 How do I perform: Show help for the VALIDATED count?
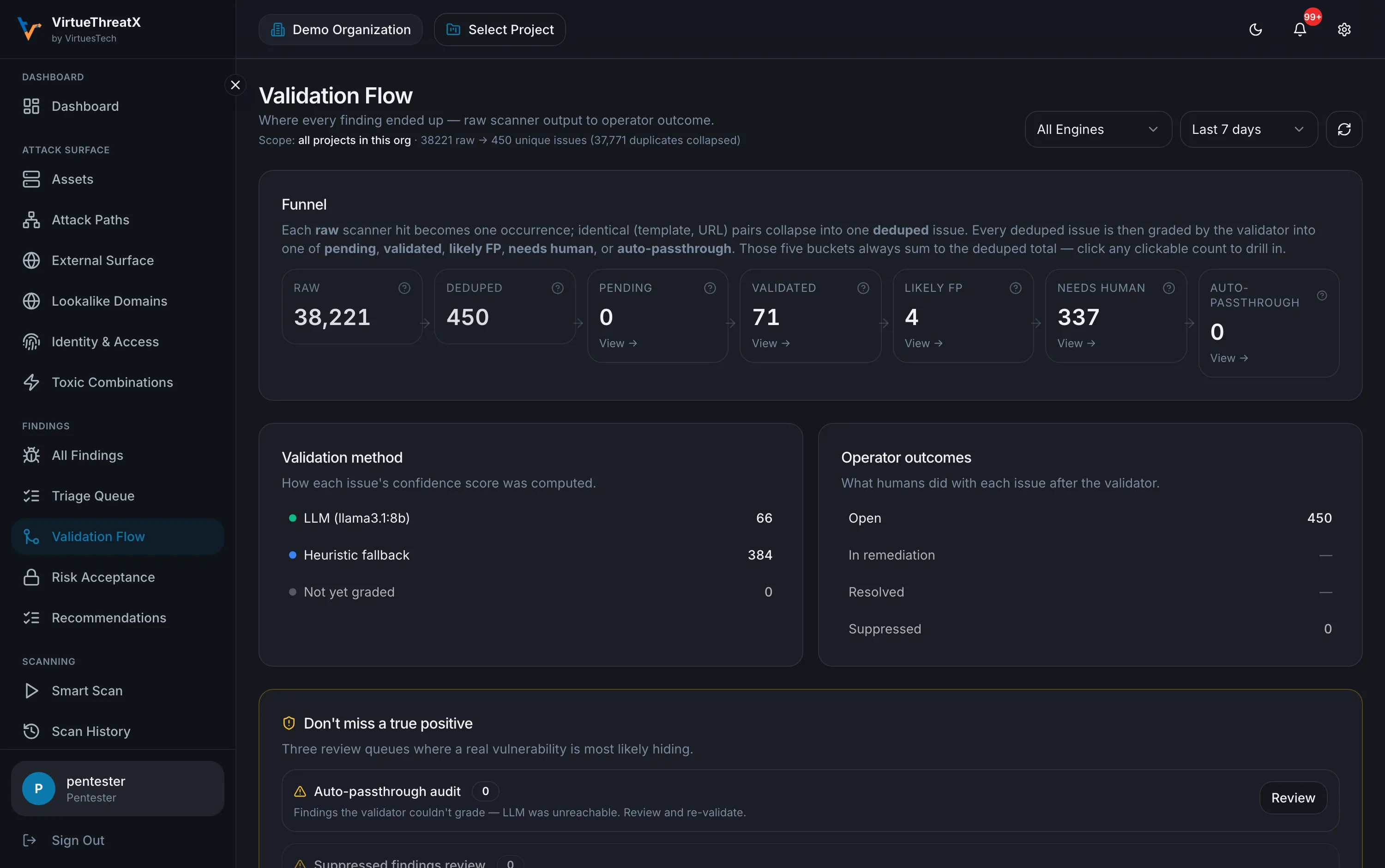863,288
